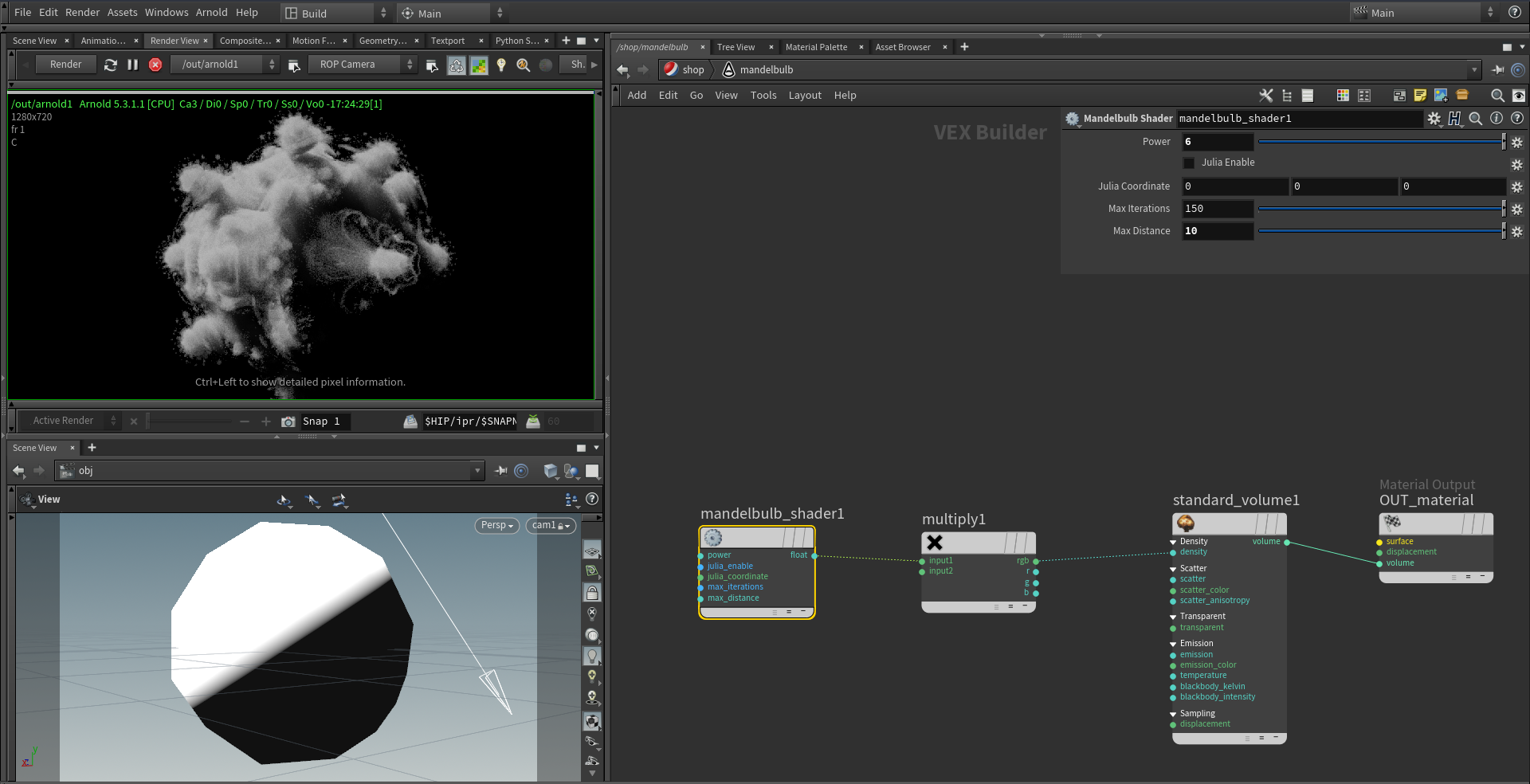Enable the Julia Enable checkbox
The height and width of the screenshot is (784, 1530).
click(1189, 163)
